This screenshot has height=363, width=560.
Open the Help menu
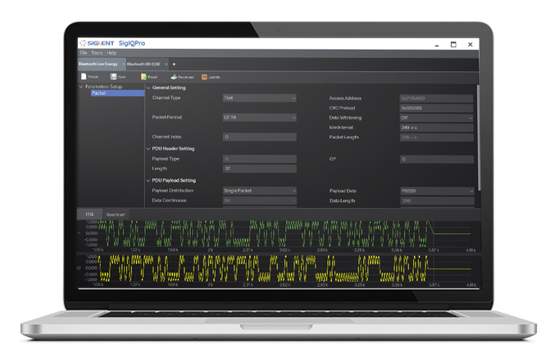click(111, 53)
